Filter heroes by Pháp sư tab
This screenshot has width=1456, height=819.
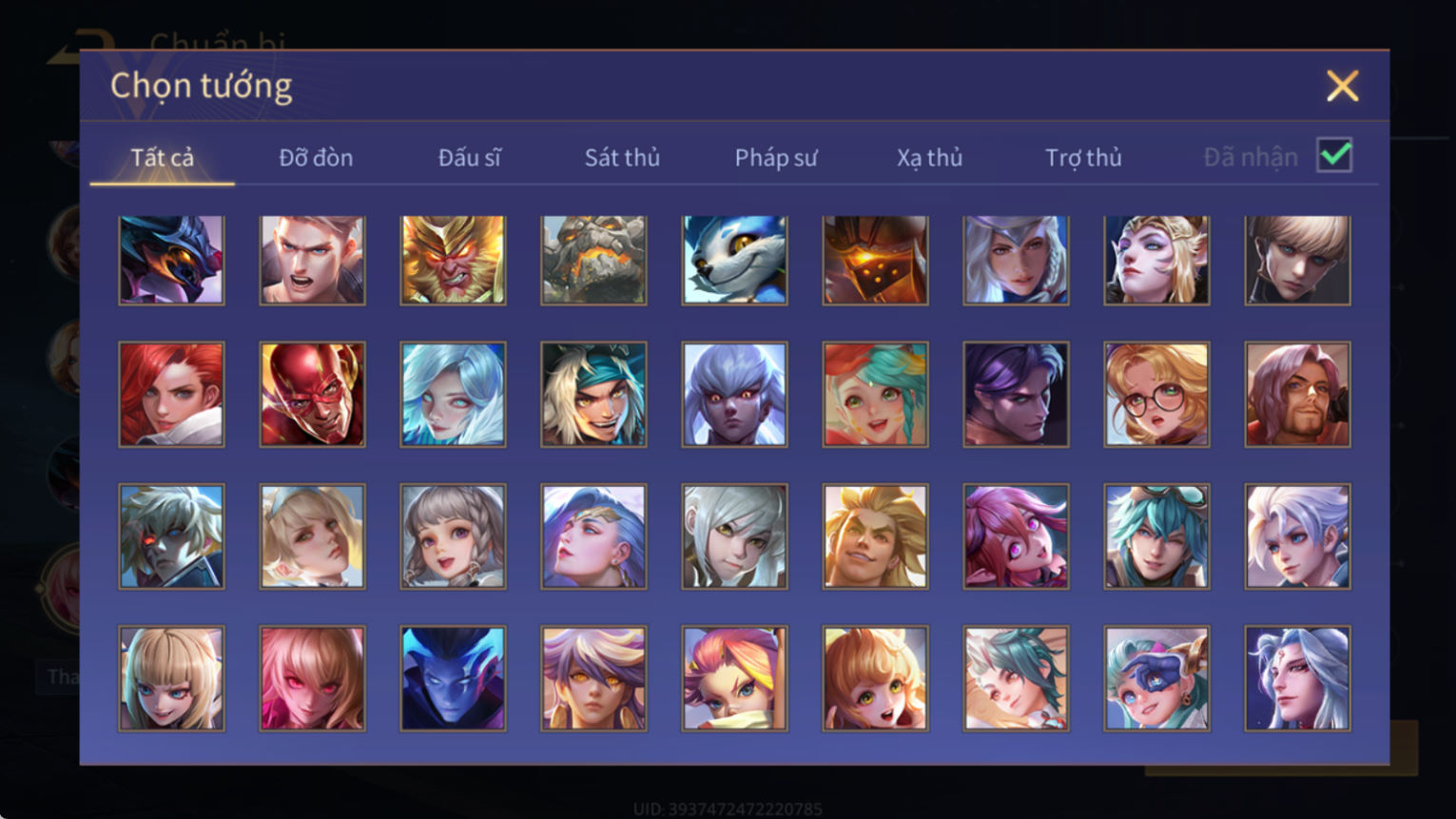(x=776, y=158)
